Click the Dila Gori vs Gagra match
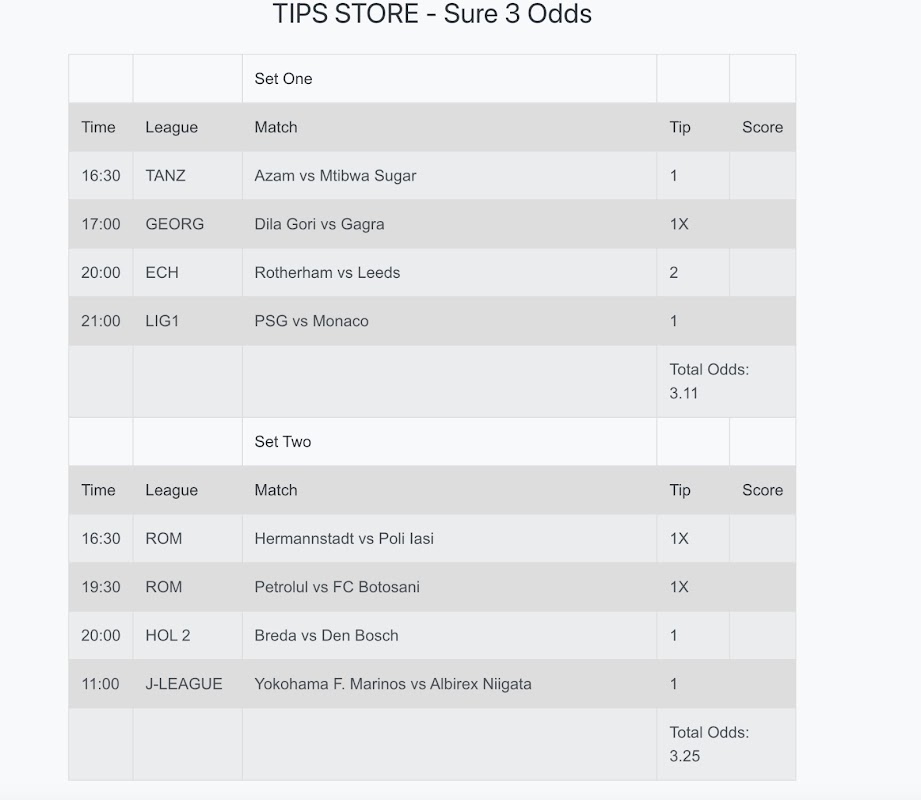The height and width of the screenshot is (800, 921). 319,224
